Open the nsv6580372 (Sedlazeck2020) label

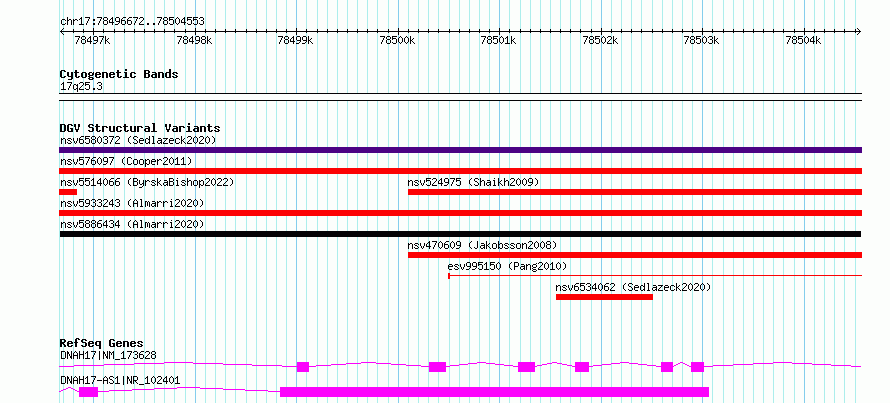point(138,140)
